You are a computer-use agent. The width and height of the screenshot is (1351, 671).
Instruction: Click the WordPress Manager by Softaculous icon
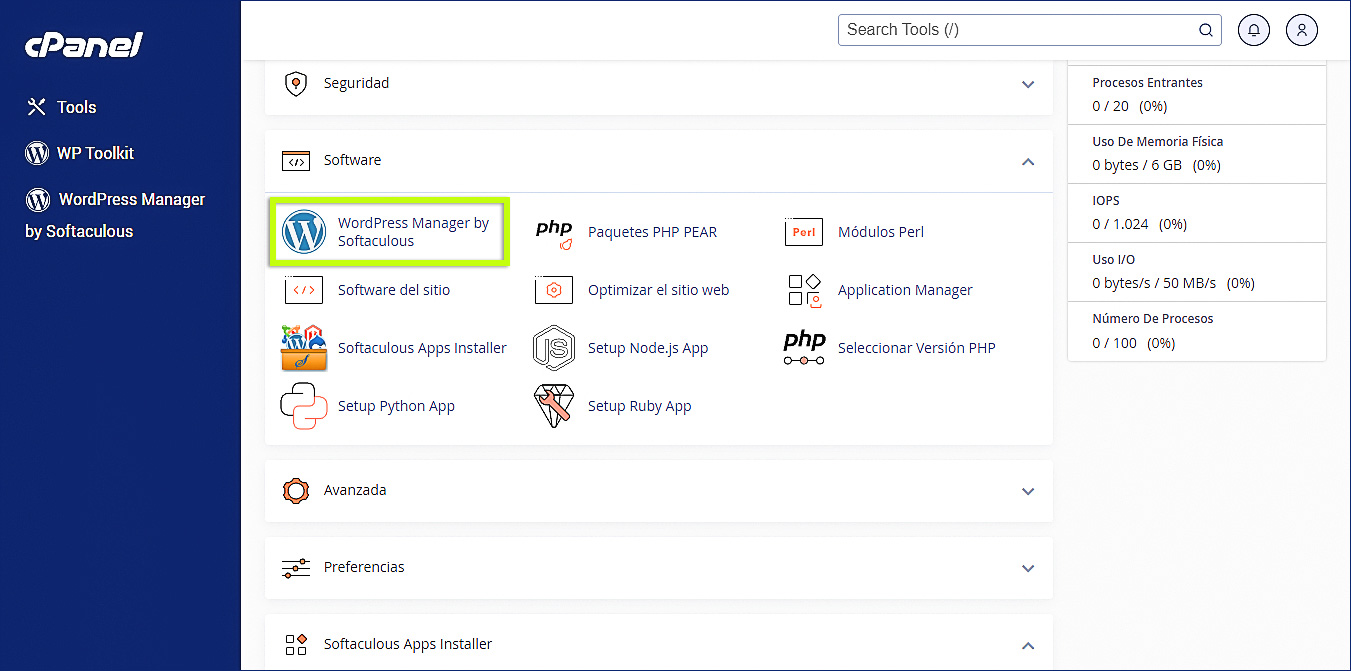pos(304,232)
